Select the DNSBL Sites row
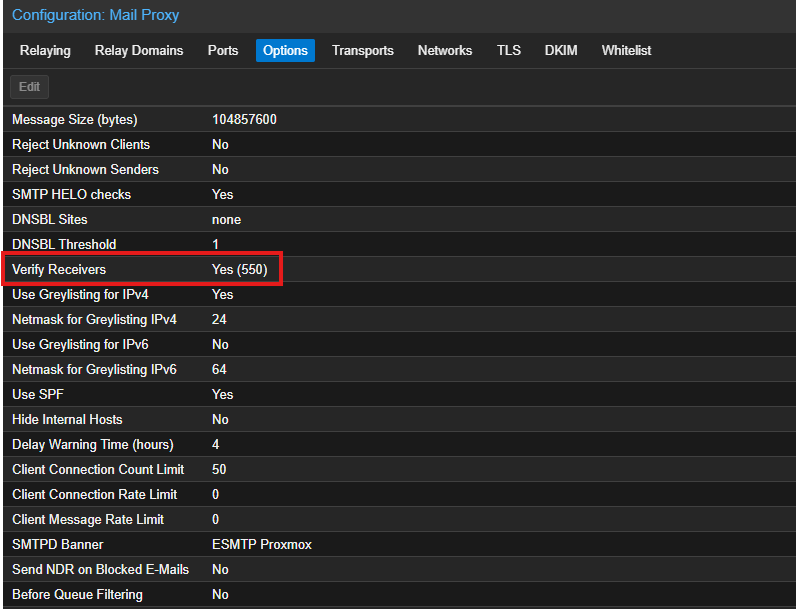796x609 pixels. click(400, 219)
